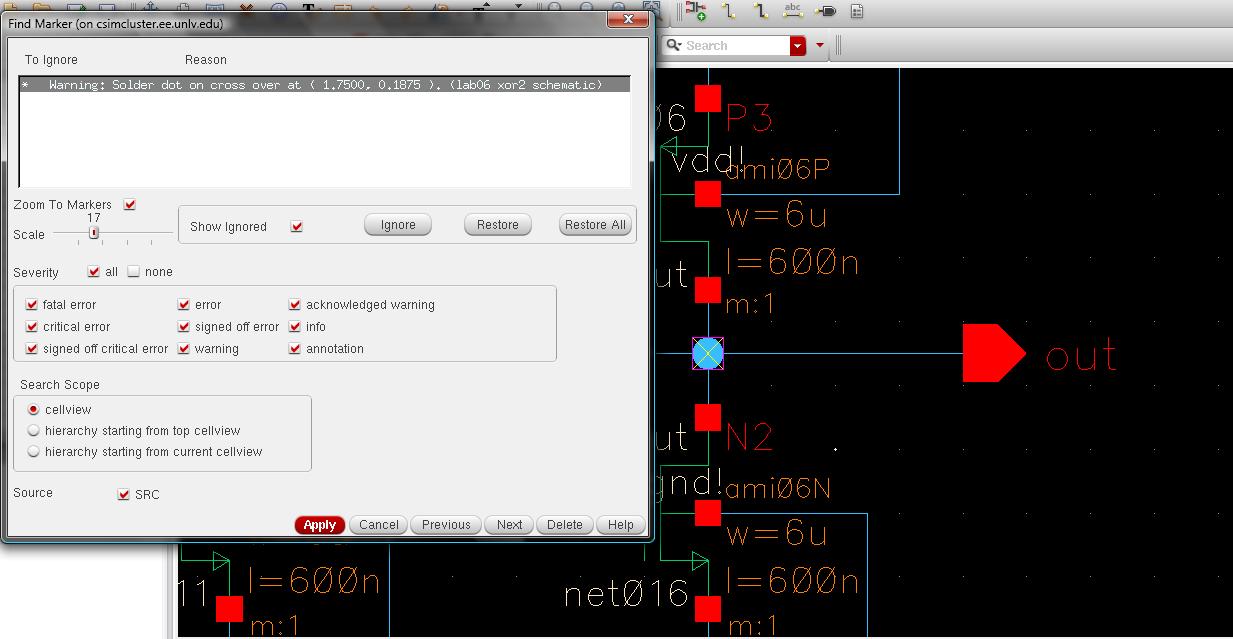Click the Ignore button

(x=398, y=225)
